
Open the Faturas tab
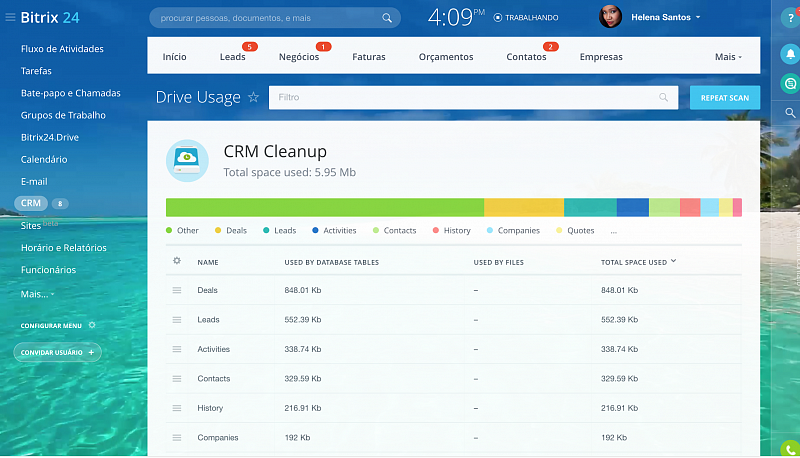[x=369, y=57]
